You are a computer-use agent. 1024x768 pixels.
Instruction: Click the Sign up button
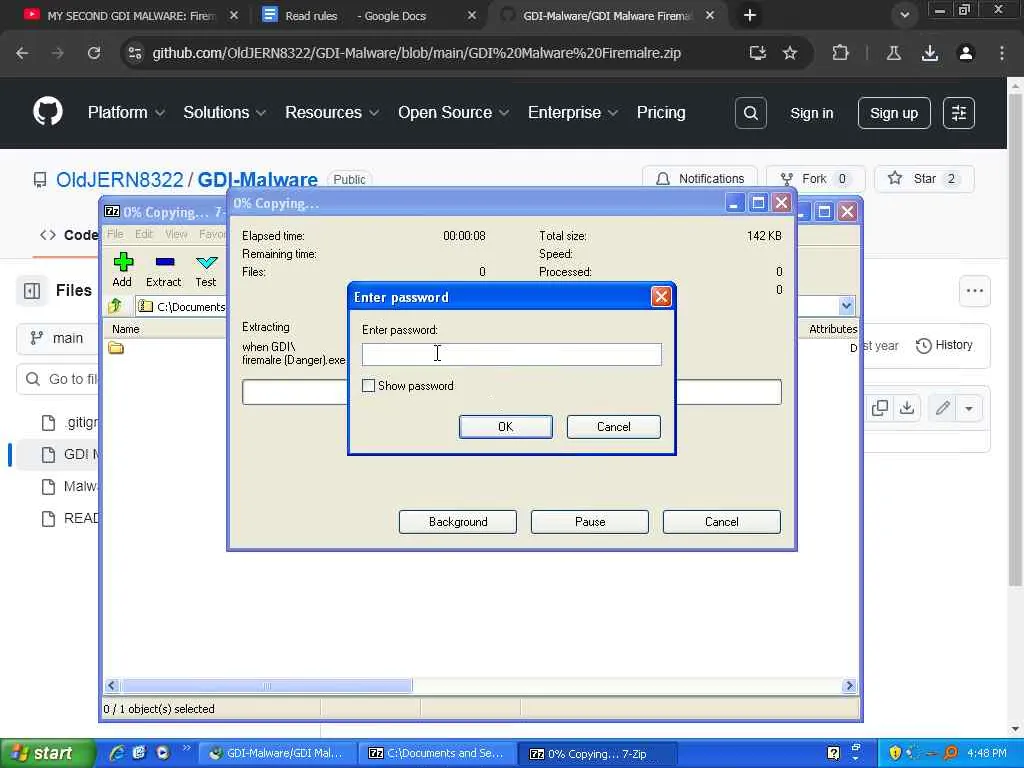click(893, 113)
